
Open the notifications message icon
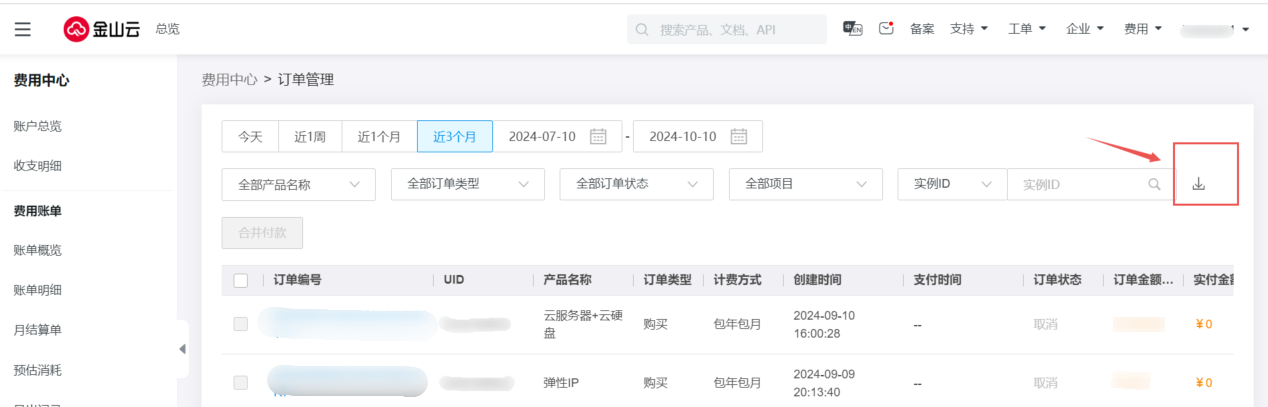(886, 28)
